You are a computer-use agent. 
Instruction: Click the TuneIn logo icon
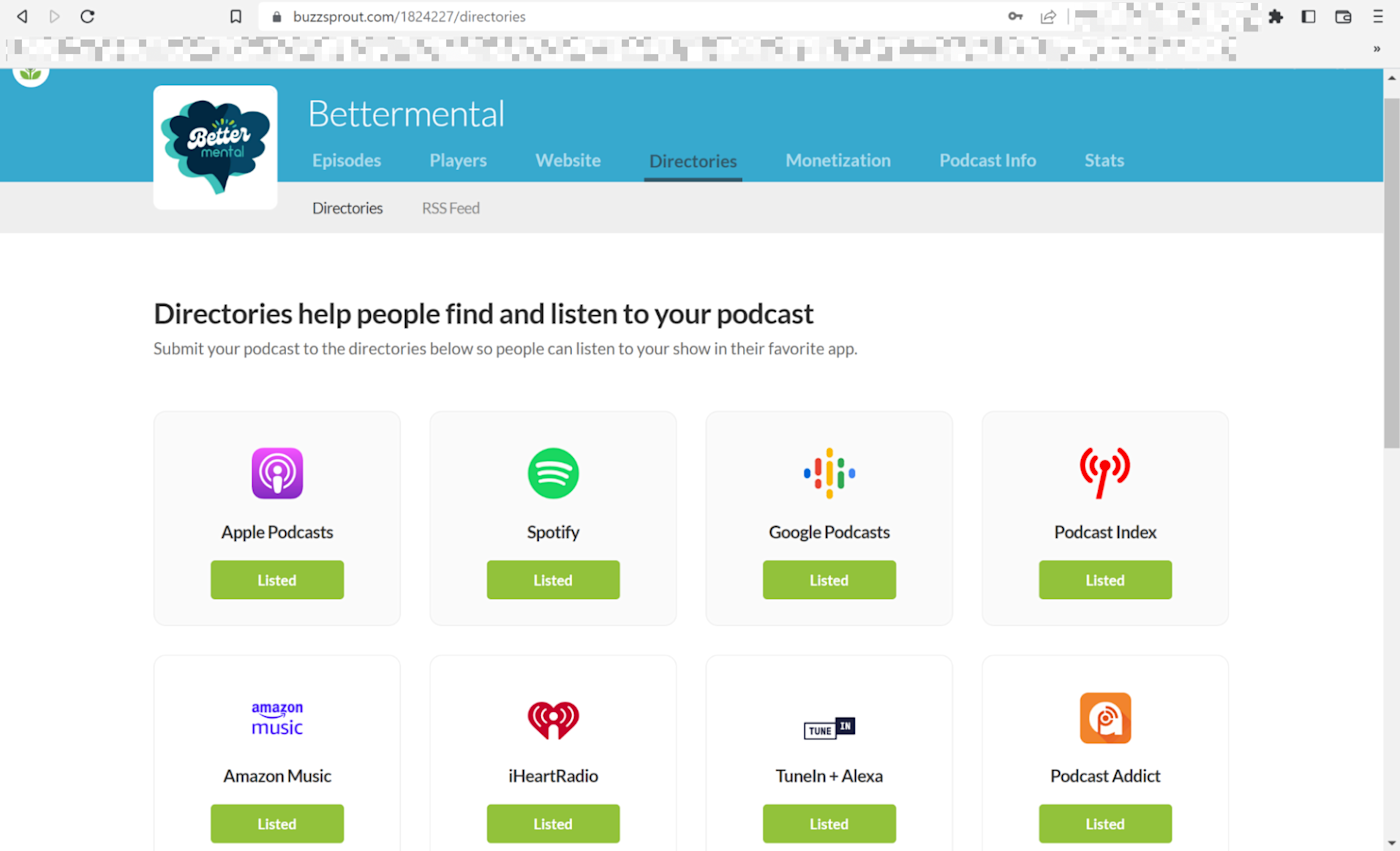[x=829, y=728]
